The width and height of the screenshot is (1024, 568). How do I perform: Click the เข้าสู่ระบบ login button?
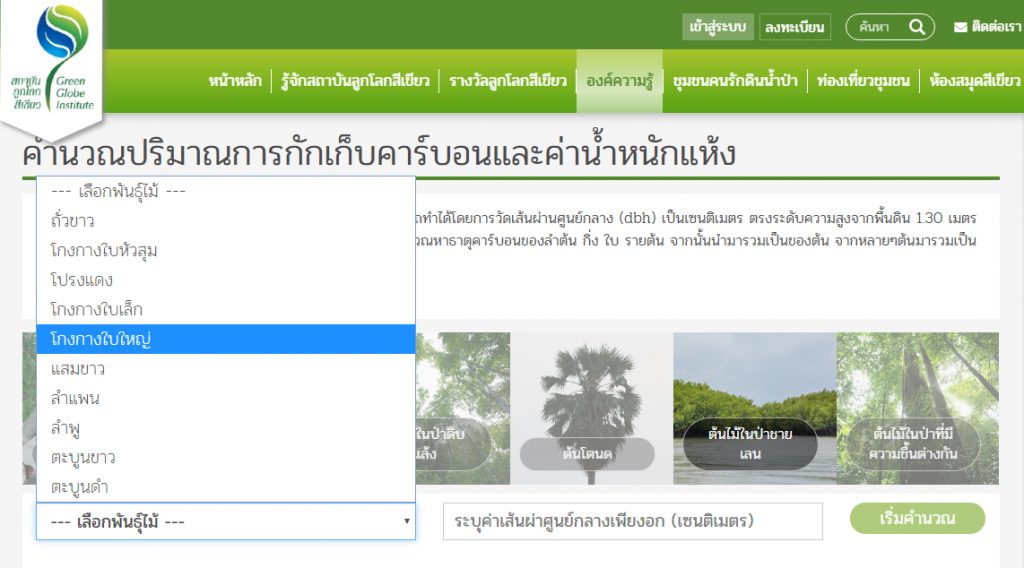click(x=718, y=27)
